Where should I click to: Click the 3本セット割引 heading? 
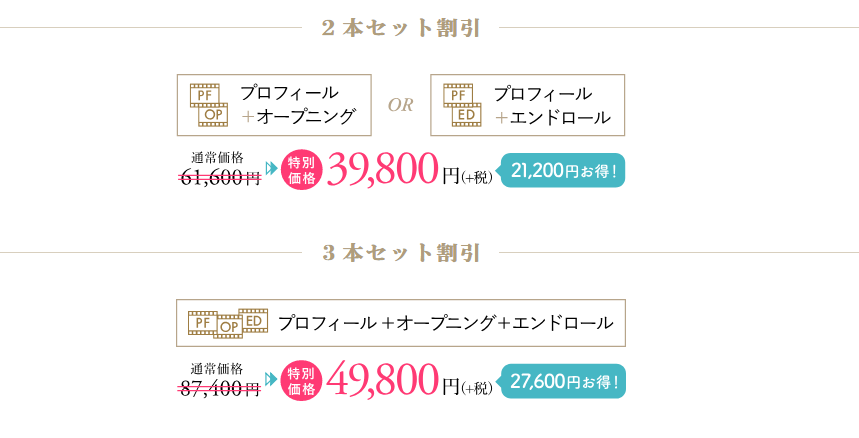(x=402, y=253)
